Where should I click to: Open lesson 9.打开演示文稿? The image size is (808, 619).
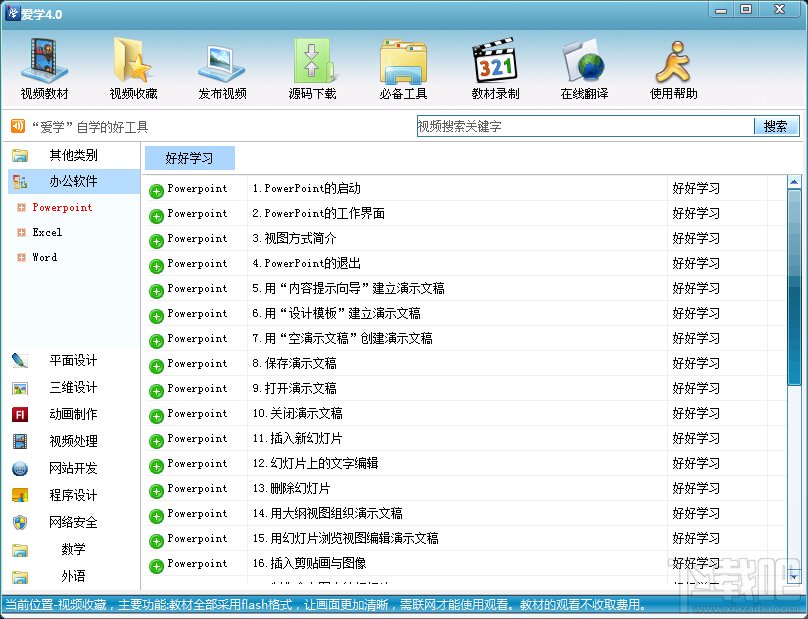click(x=294, y=388)
